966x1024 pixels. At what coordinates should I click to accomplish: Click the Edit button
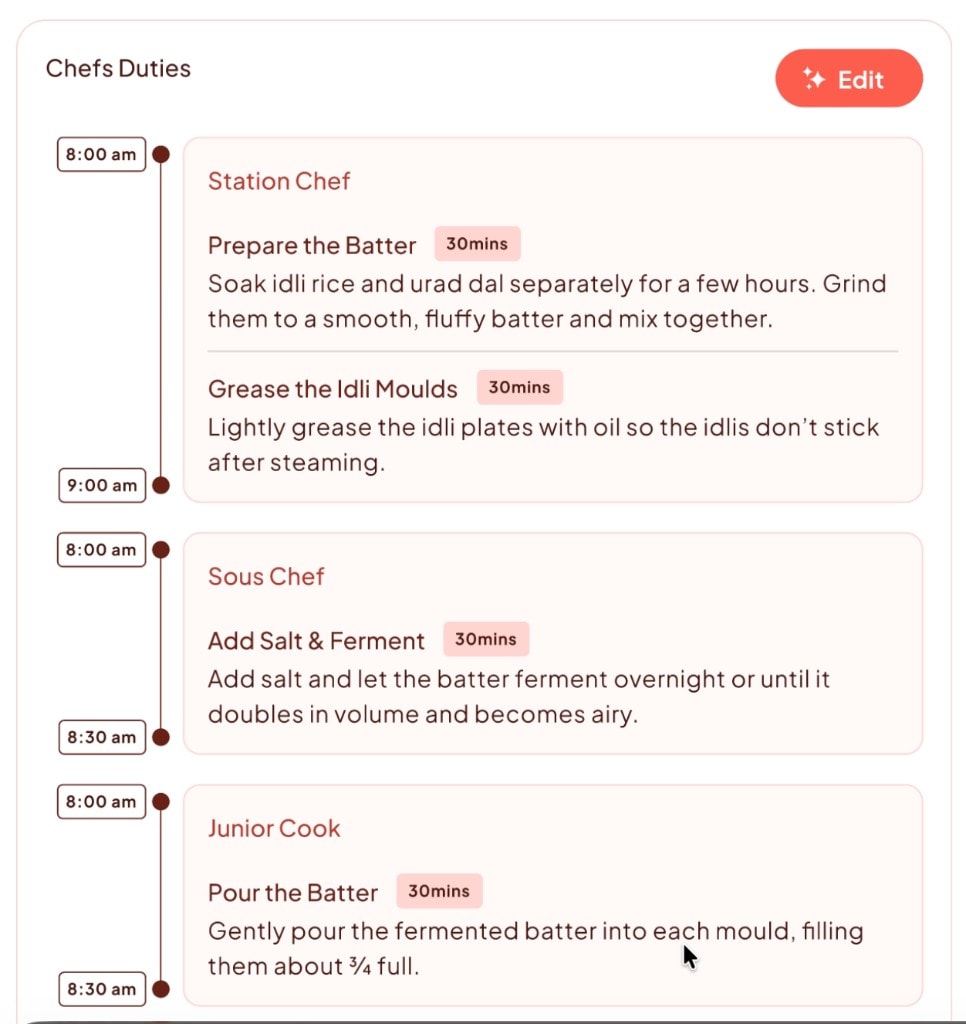click(849, 78)
